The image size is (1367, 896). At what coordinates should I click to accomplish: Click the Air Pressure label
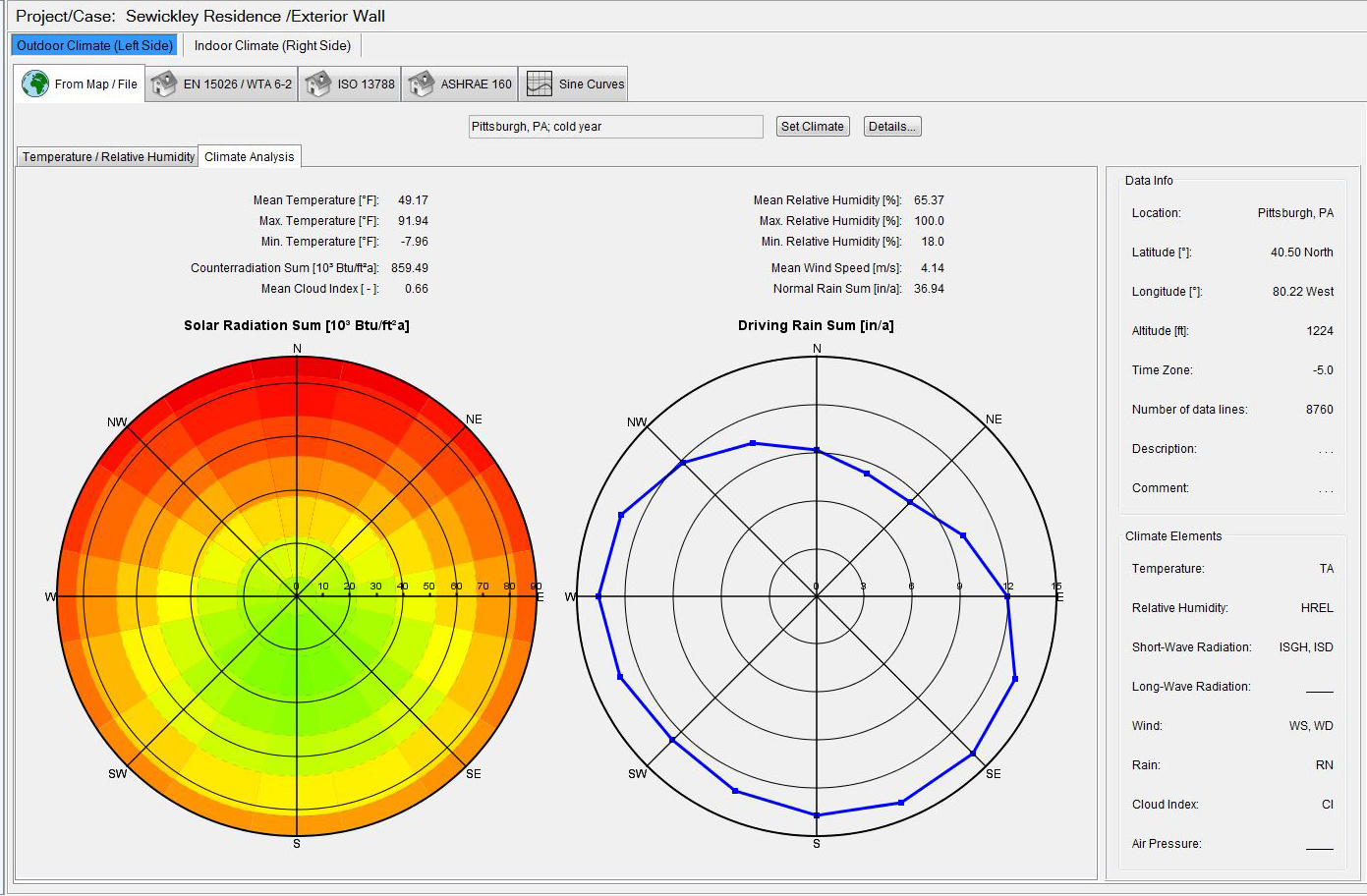(1166, 844)
